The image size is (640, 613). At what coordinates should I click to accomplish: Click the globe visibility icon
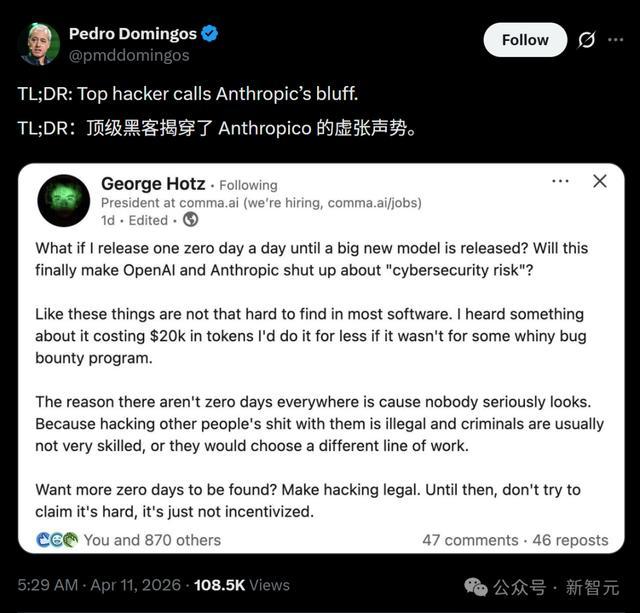tap(190, 220)
